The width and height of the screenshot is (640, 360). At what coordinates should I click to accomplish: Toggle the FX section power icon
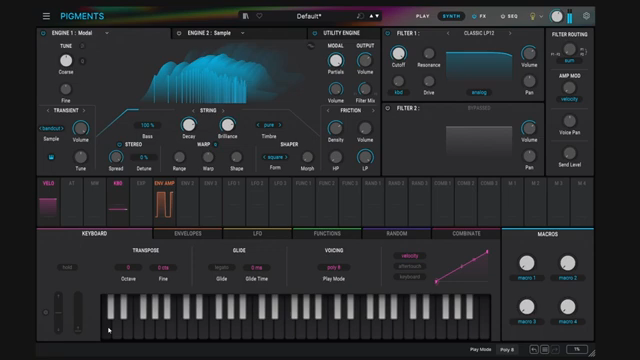(x=474, y=16)
